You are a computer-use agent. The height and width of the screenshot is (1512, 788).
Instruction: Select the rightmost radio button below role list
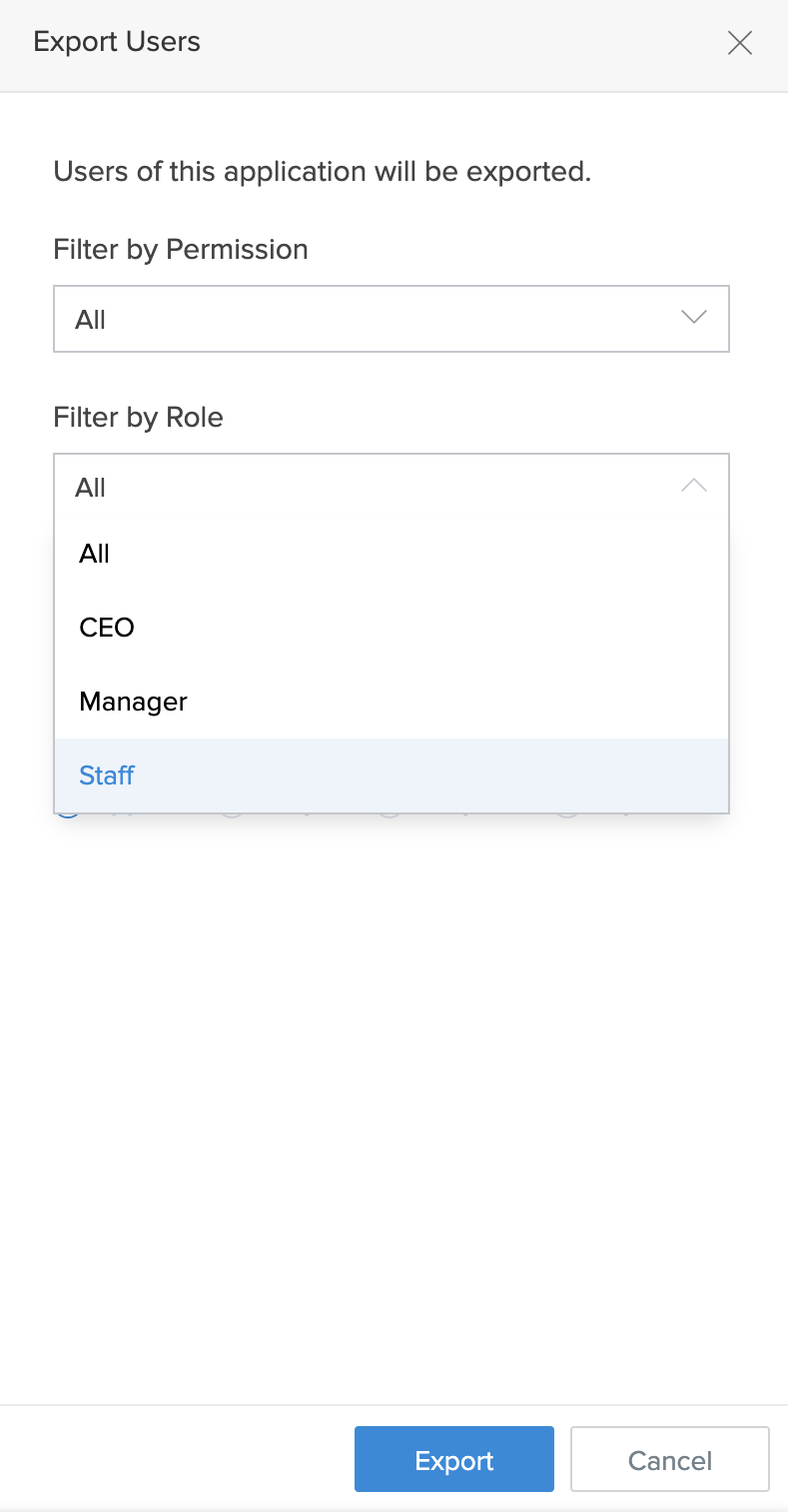[x=568, y=817]
